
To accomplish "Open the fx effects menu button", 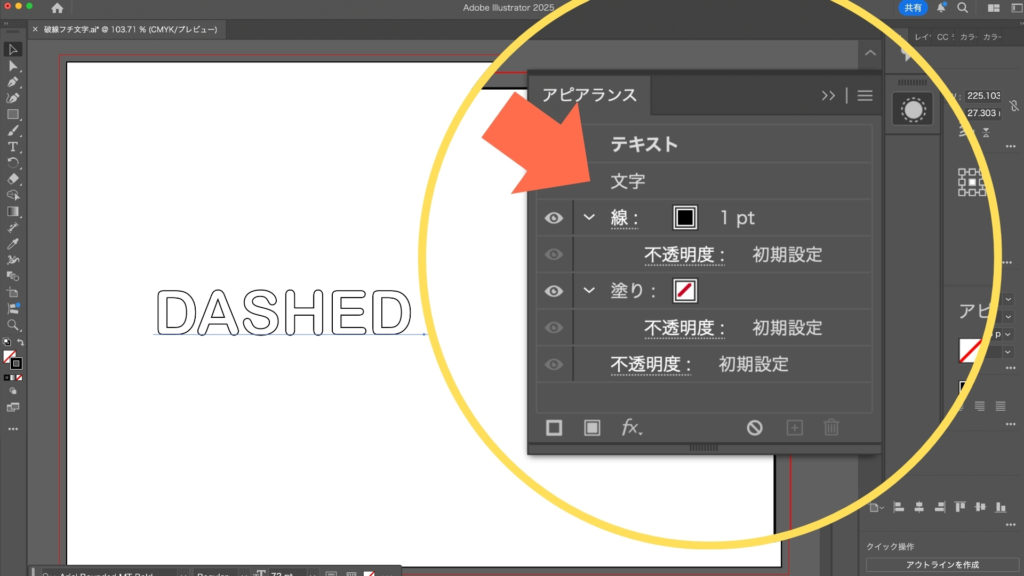I will pyautogui.click(x=631, y=428).
